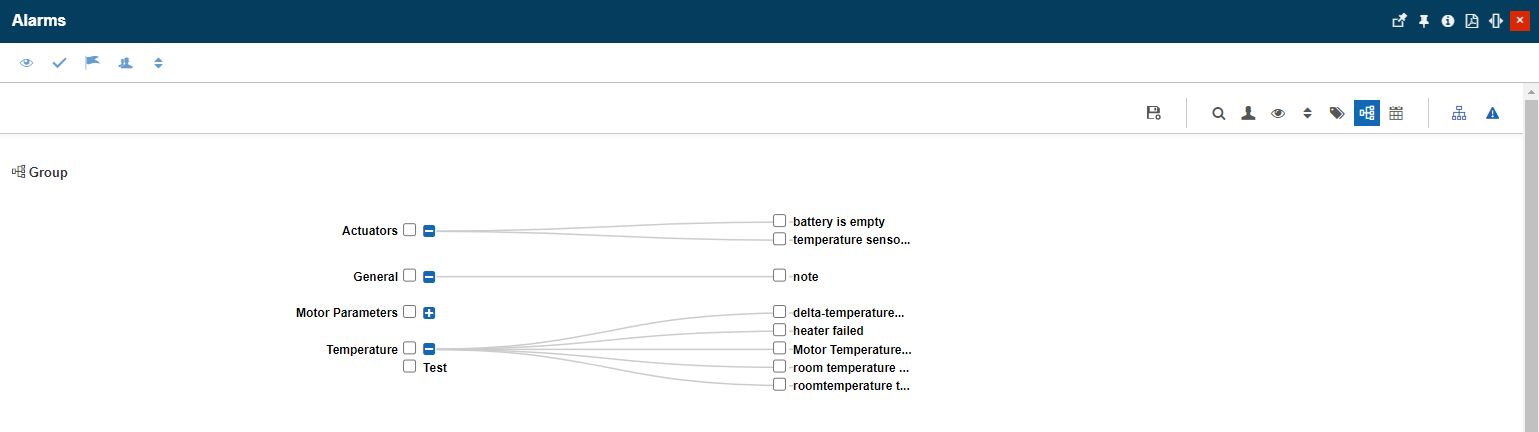Click the 'note' alarm label
This screenshot has height=432, width=1539.
(805, 276)
